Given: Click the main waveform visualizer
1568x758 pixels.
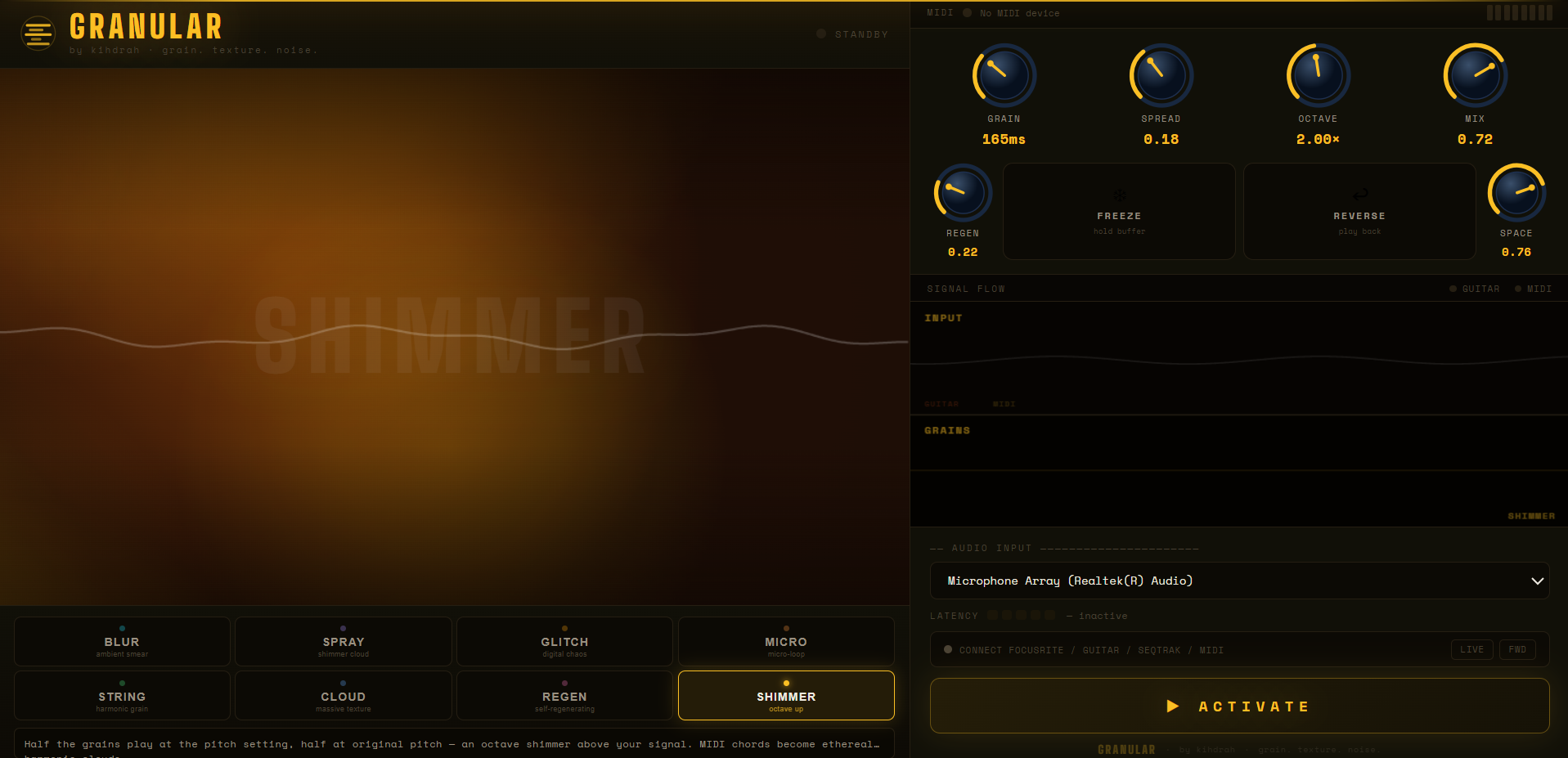Looking at the screenshot, I should (x=455, y=337).
